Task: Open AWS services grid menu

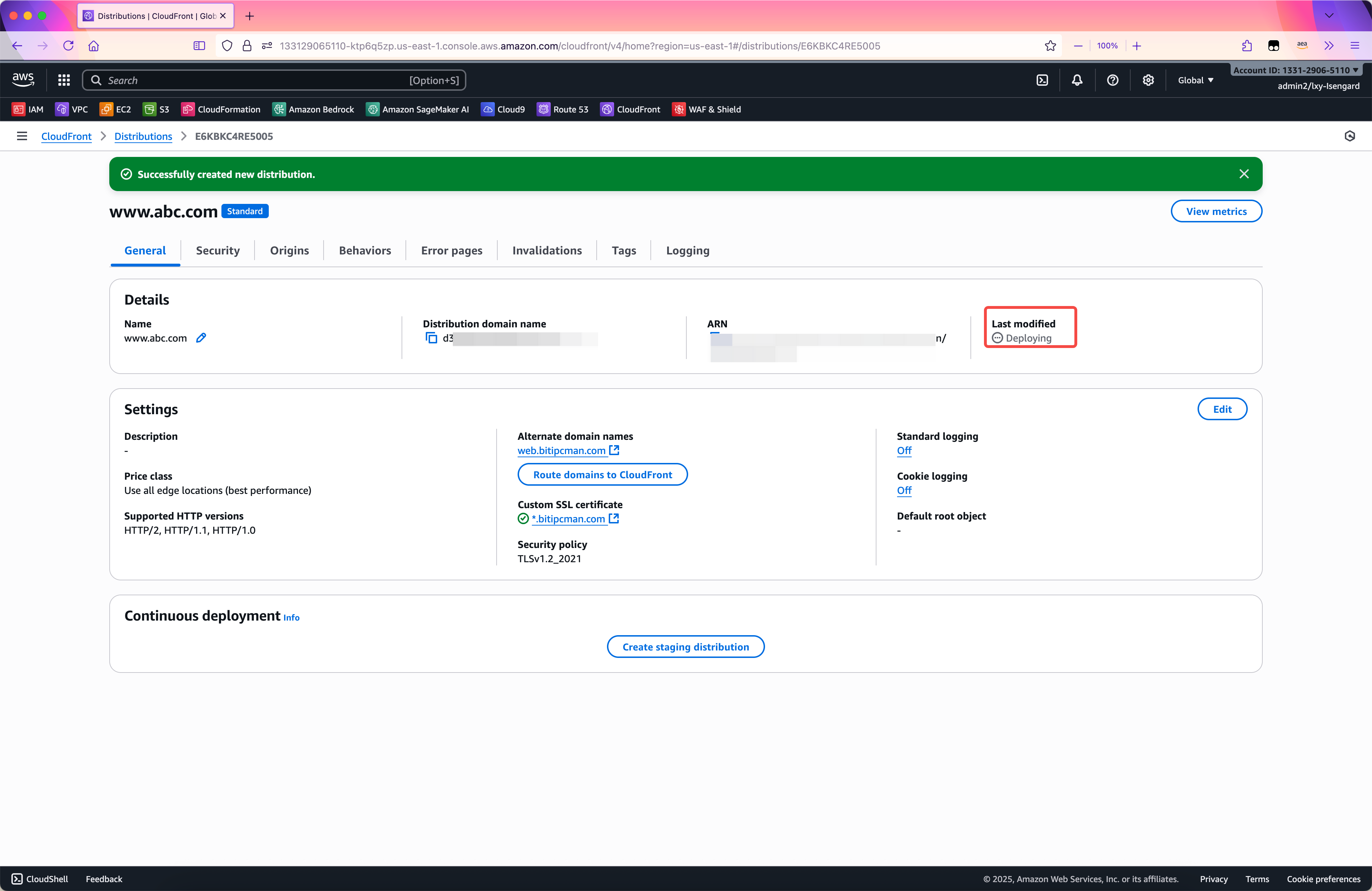Action: coord(64,80)
